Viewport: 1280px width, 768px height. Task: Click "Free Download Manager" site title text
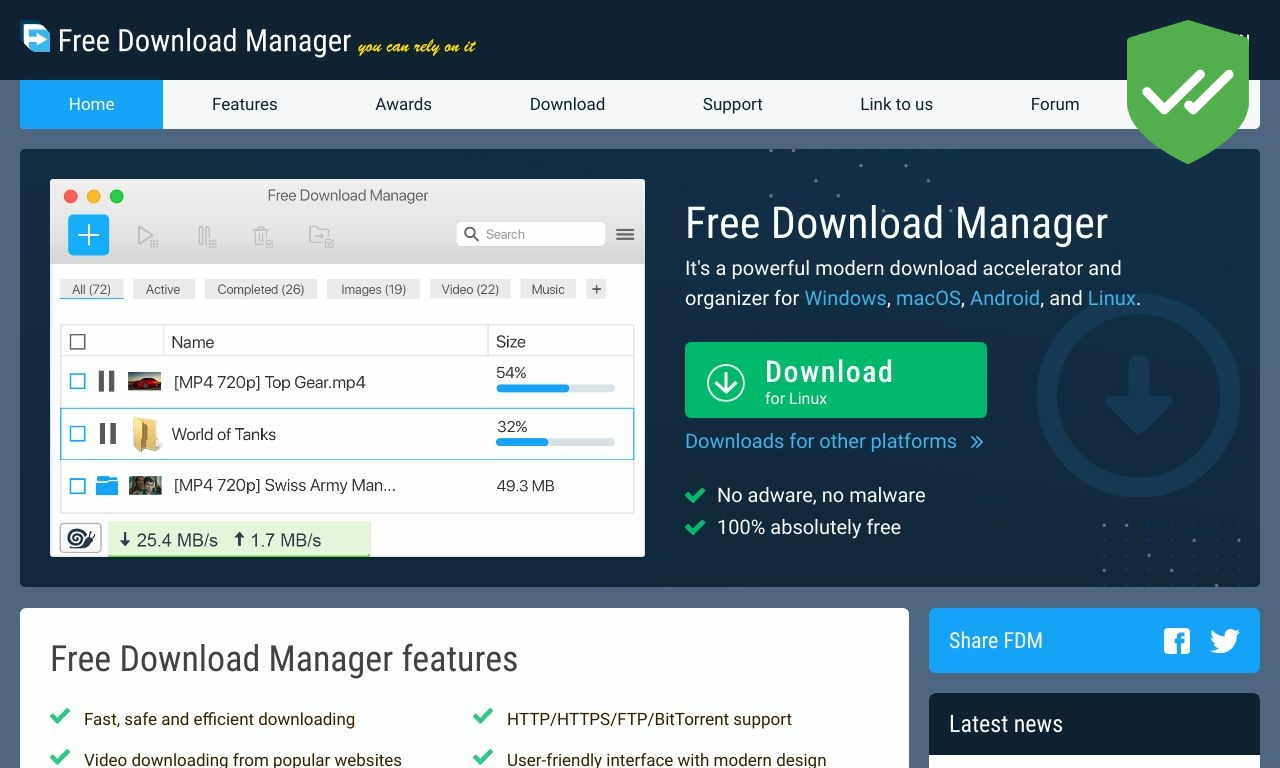click(205, 41)
